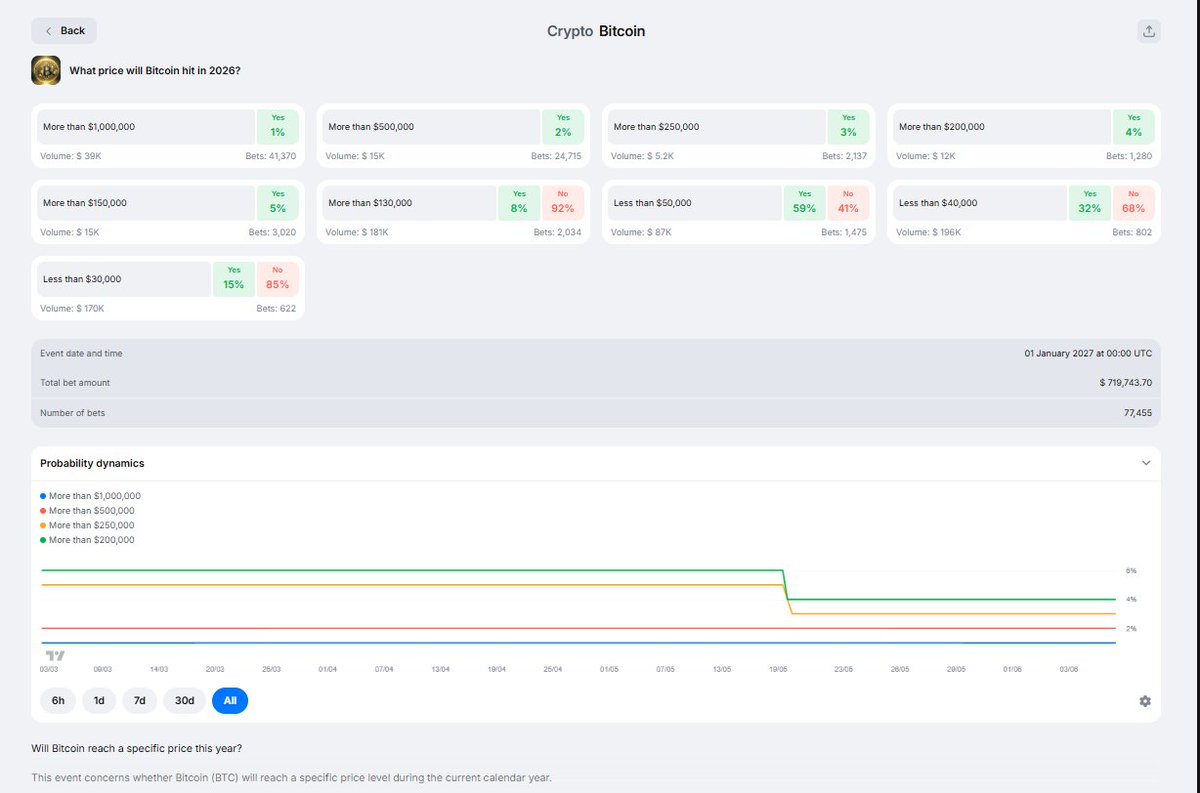Click the Probability dynamics heading
1200x793 pixels.
pyautogui.click(x=92, y=463)
